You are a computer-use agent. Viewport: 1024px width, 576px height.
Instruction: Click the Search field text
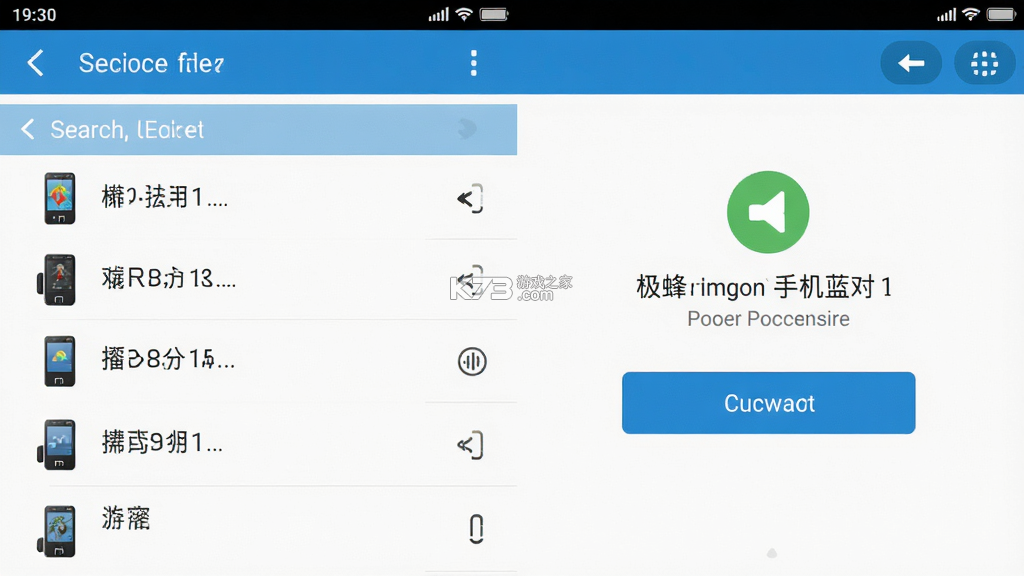coord(127,130)
